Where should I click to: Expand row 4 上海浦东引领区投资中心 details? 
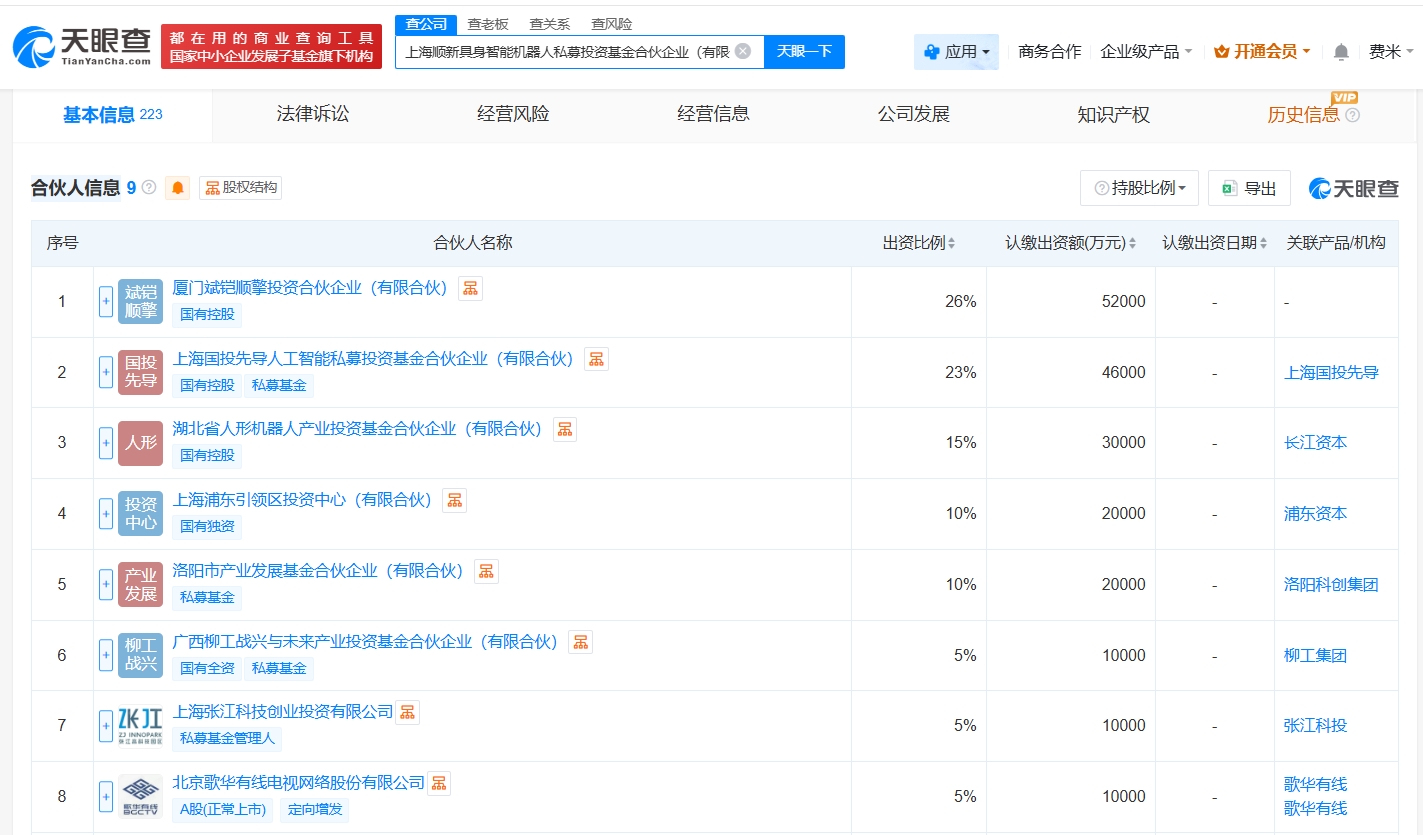click(106, 514)
